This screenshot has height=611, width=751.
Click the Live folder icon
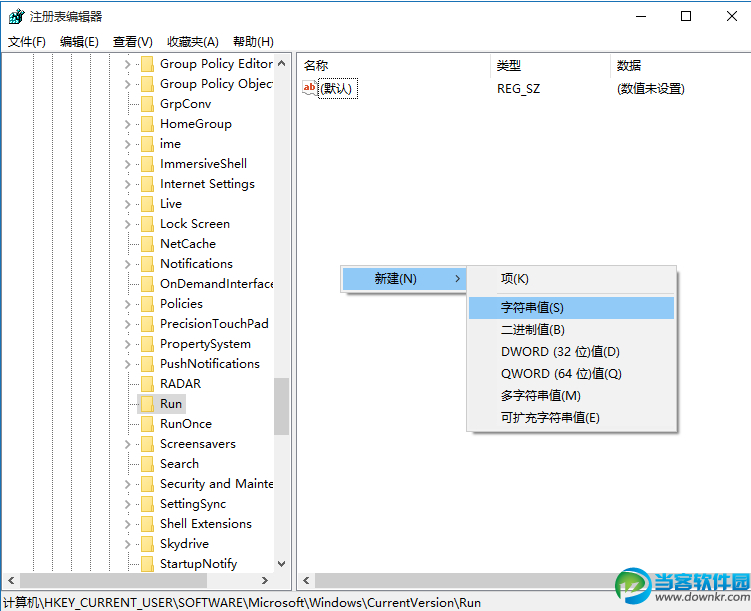(148, 204)
